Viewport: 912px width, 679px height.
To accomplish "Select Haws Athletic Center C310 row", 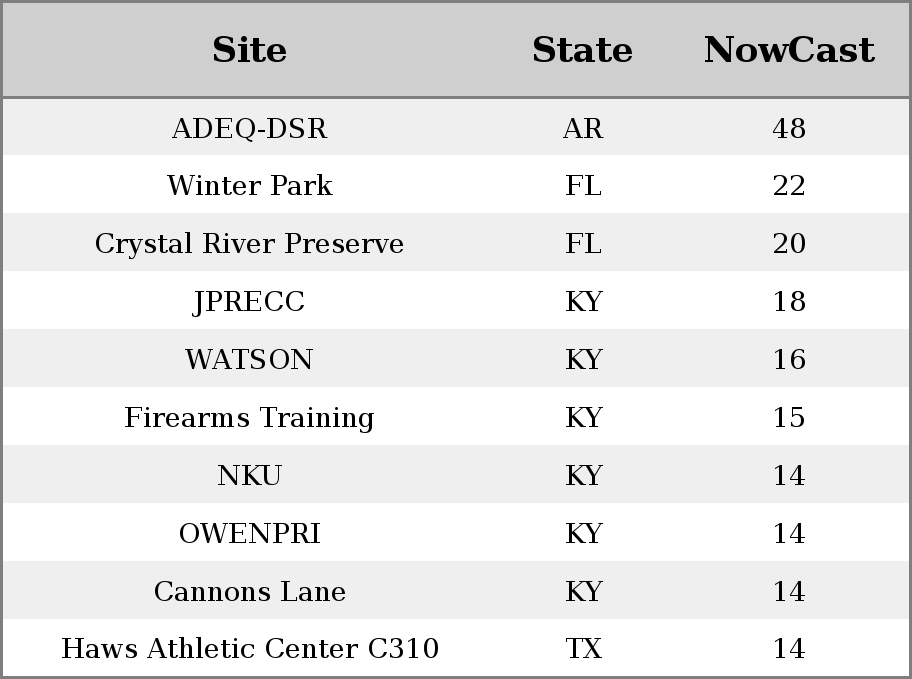I will pos(456,648).
